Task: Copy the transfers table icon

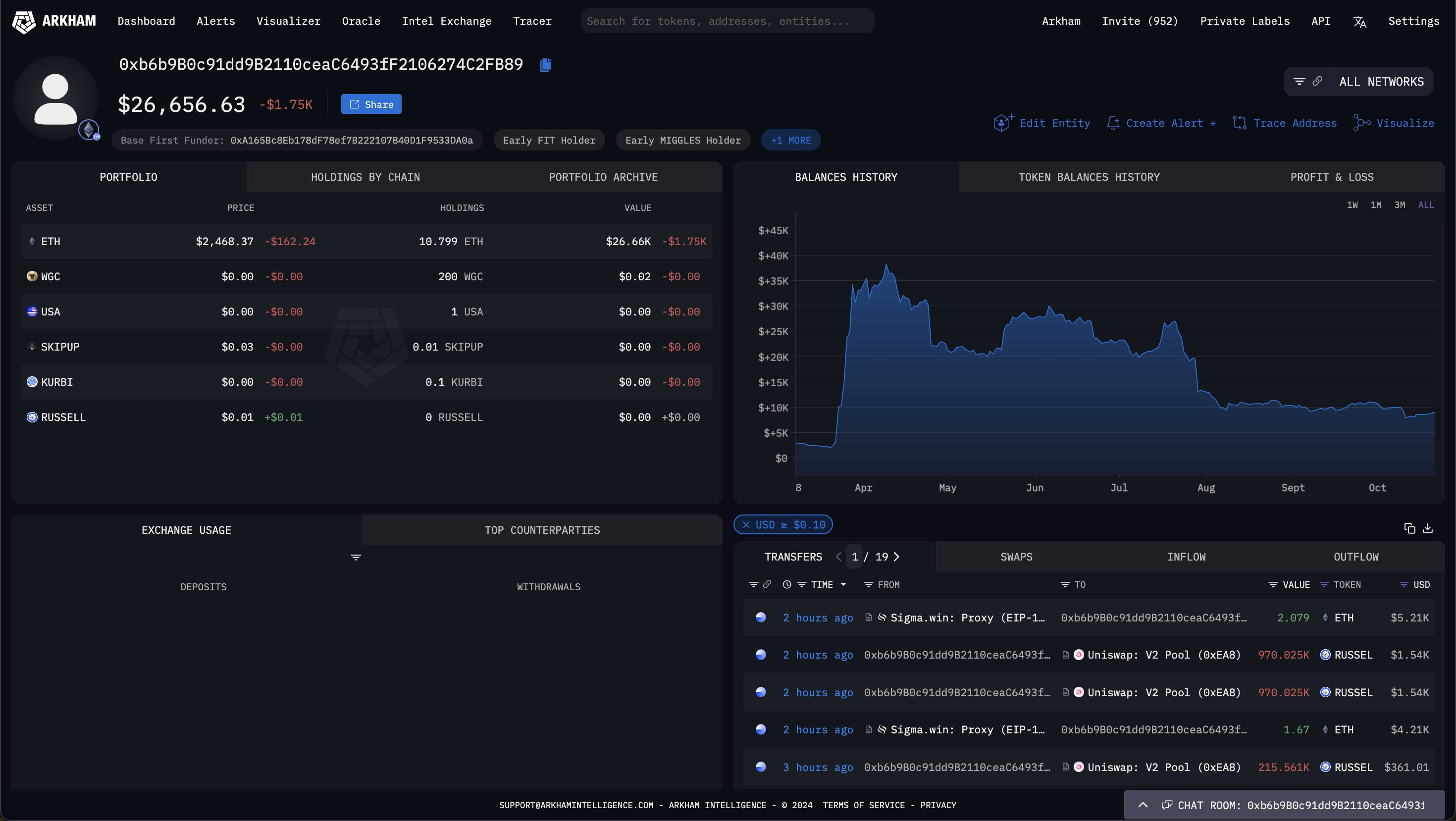Action: [1409, 528]
